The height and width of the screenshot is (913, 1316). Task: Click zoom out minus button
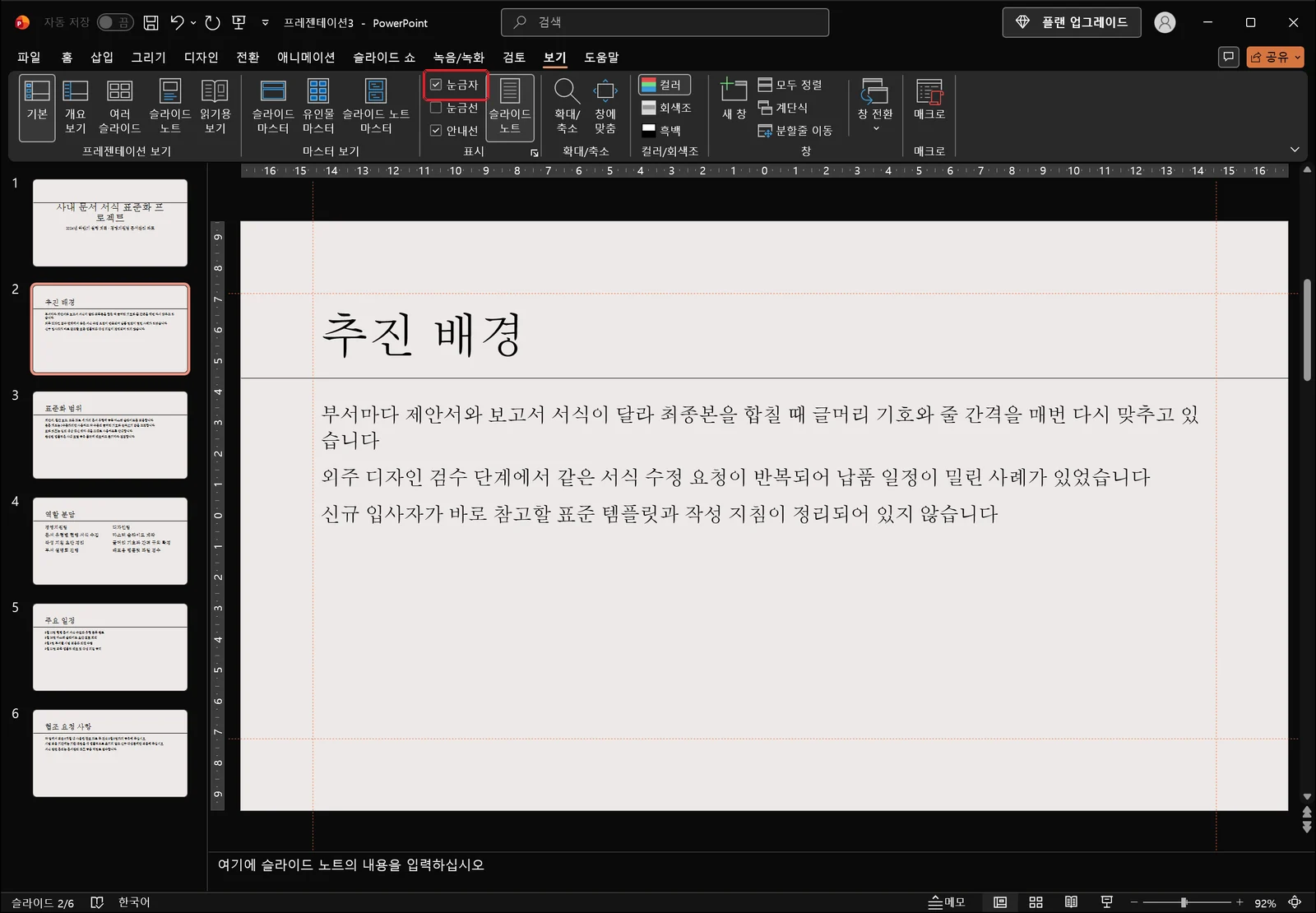pos(1133,902)
